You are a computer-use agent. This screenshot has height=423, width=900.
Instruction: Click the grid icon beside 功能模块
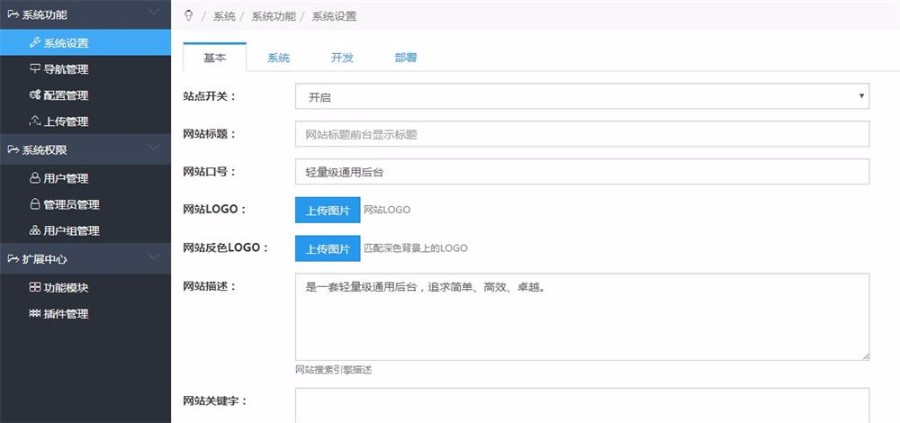[34, 288]
